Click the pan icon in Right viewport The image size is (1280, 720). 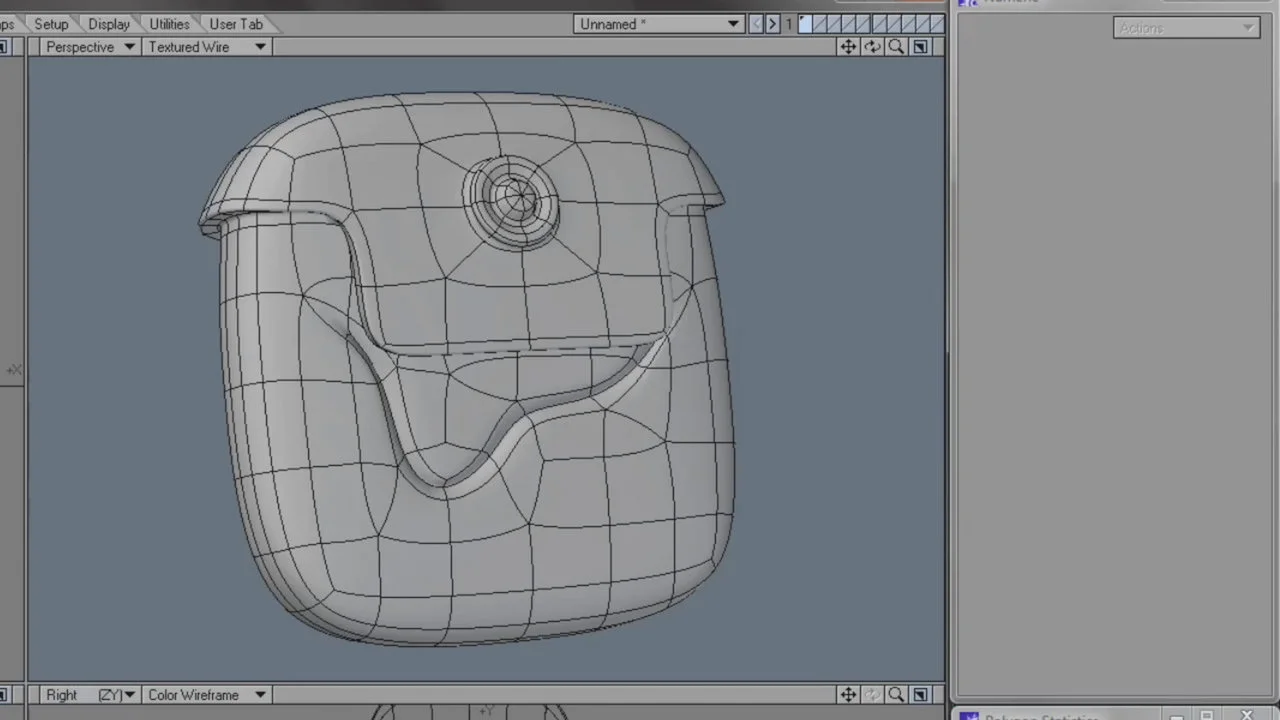coord(848,695)
